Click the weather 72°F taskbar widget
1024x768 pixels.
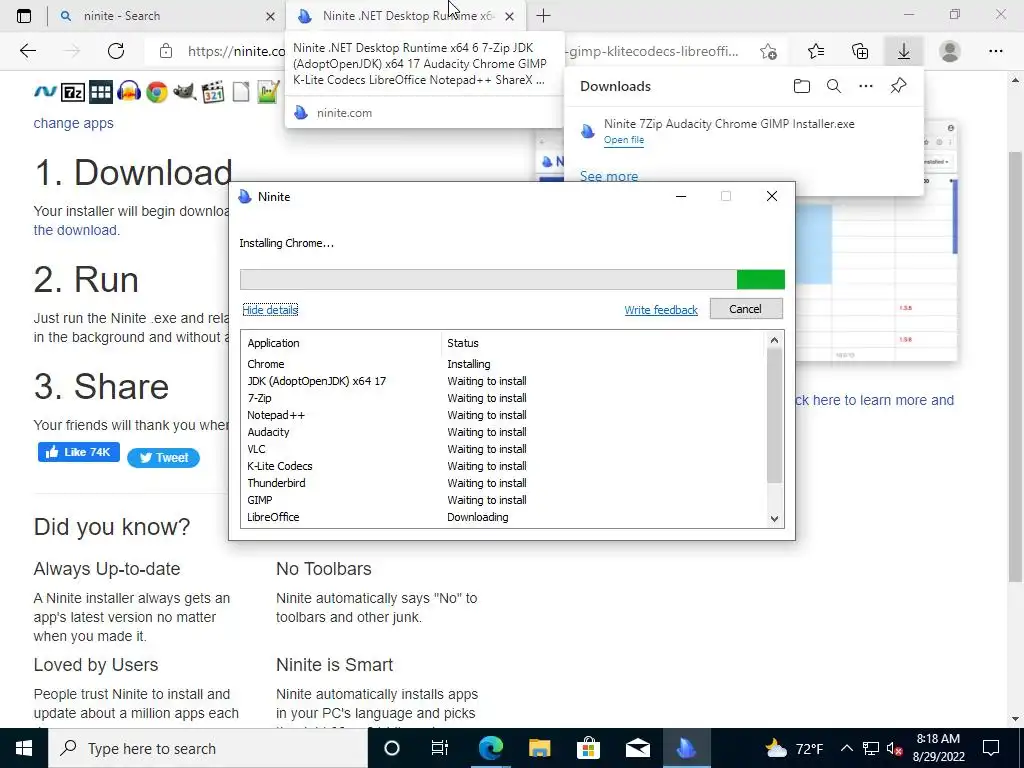pos(794,748)
